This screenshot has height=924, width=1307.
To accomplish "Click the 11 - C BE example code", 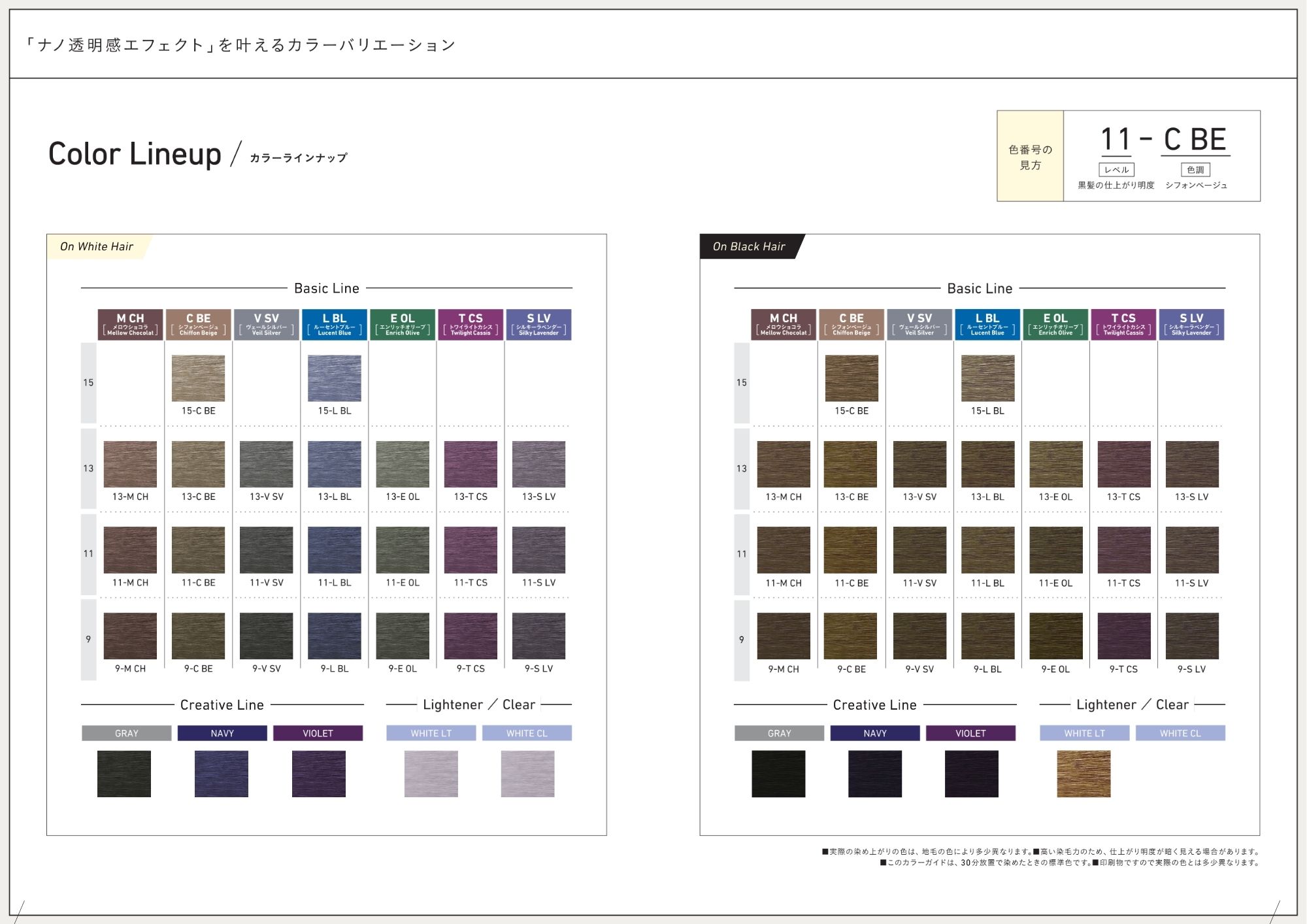I will point(1163,140).
